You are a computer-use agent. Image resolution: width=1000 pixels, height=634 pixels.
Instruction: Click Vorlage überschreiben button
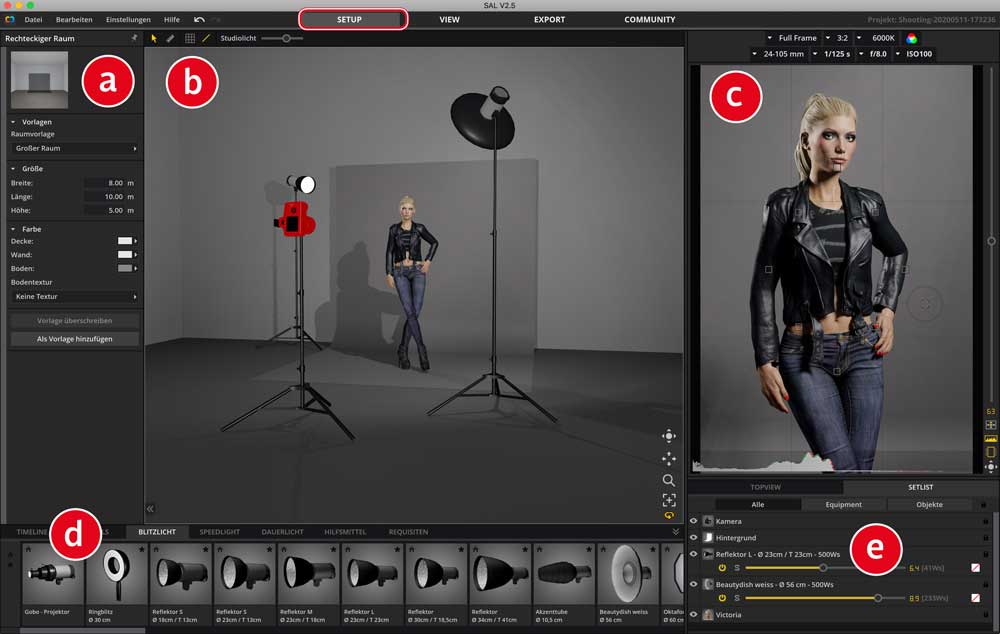75,321
